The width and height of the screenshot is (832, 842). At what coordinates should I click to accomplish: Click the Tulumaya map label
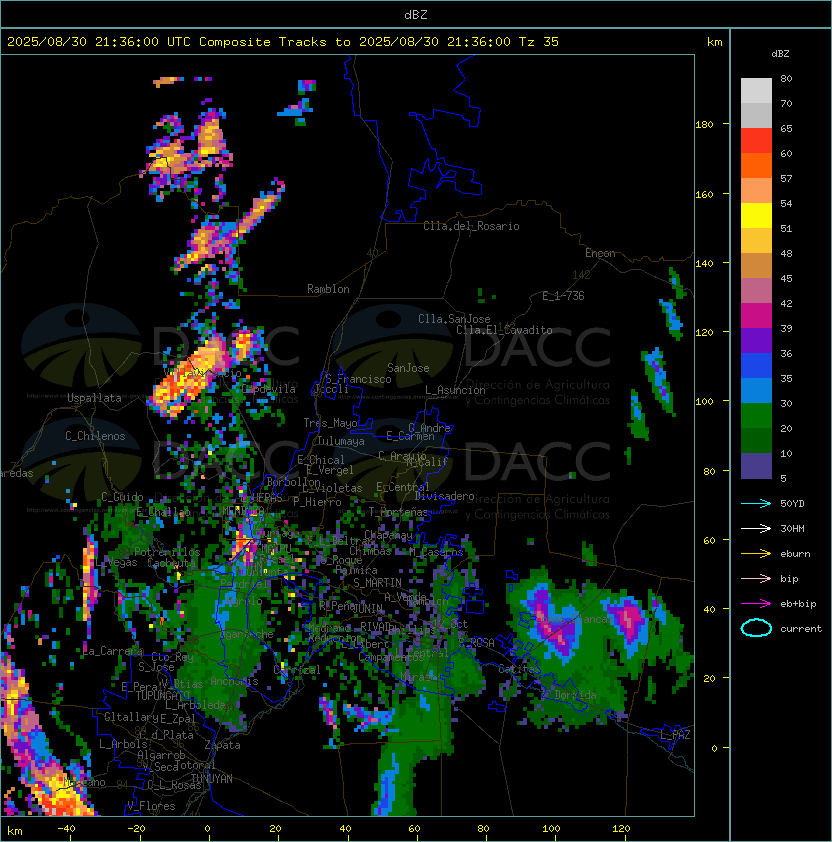pyautogui.click(x=341, y=441)
